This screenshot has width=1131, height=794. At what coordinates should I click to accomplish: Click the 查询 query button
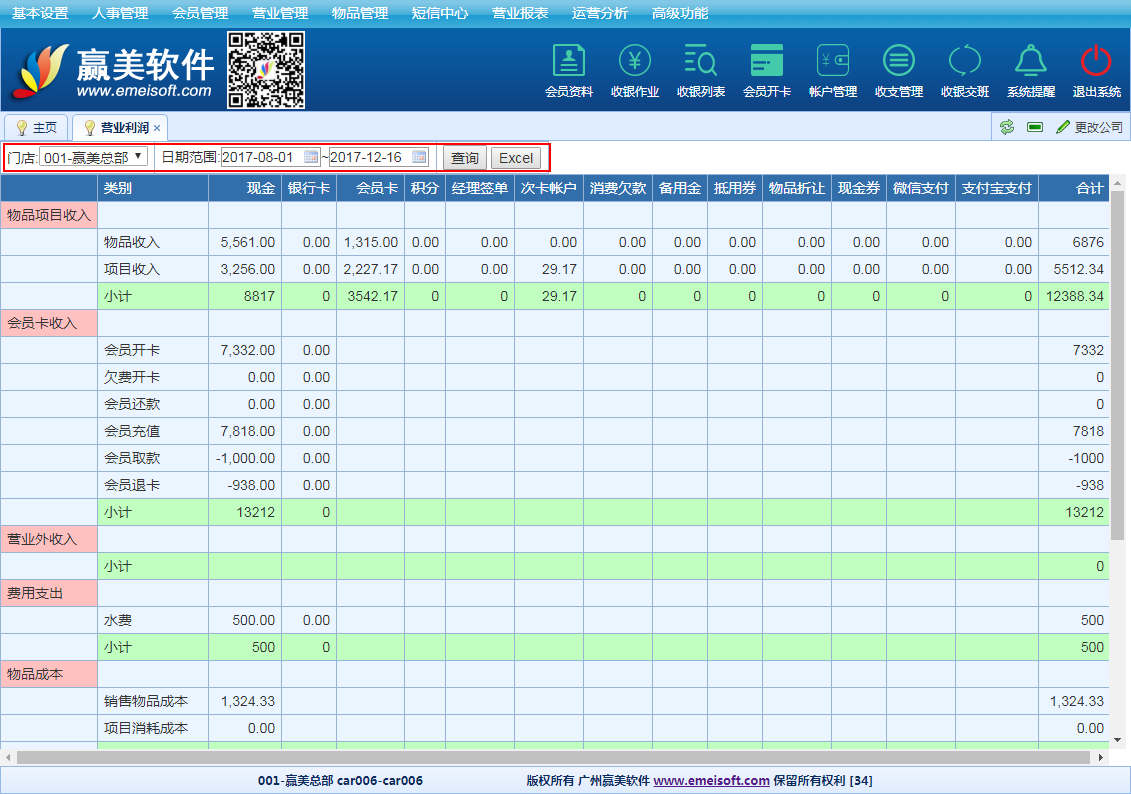[464, 158]
